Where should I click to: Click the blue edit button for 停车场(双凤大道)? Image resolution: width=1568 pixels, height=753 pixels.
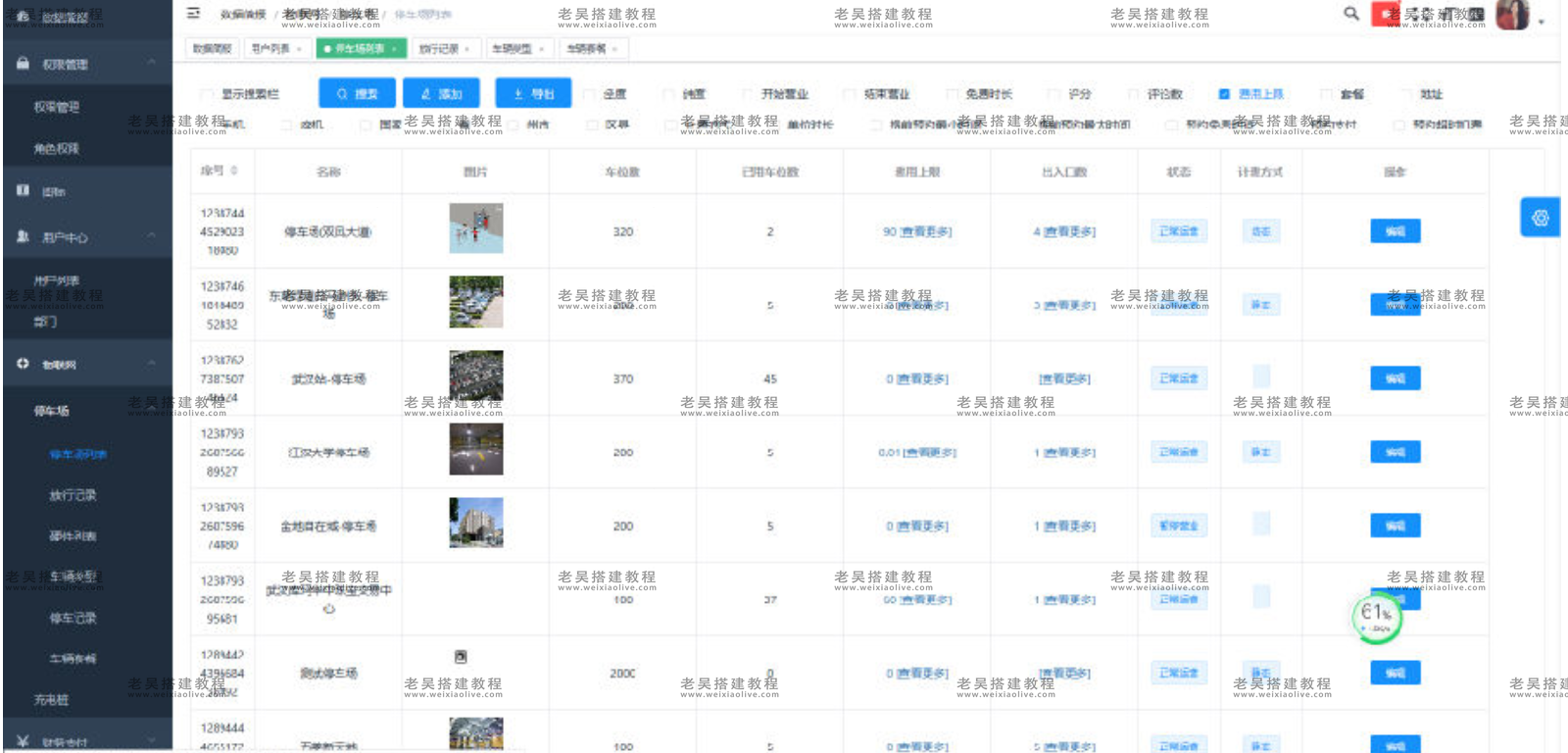pyautogui.click(x=1396, y=230)
